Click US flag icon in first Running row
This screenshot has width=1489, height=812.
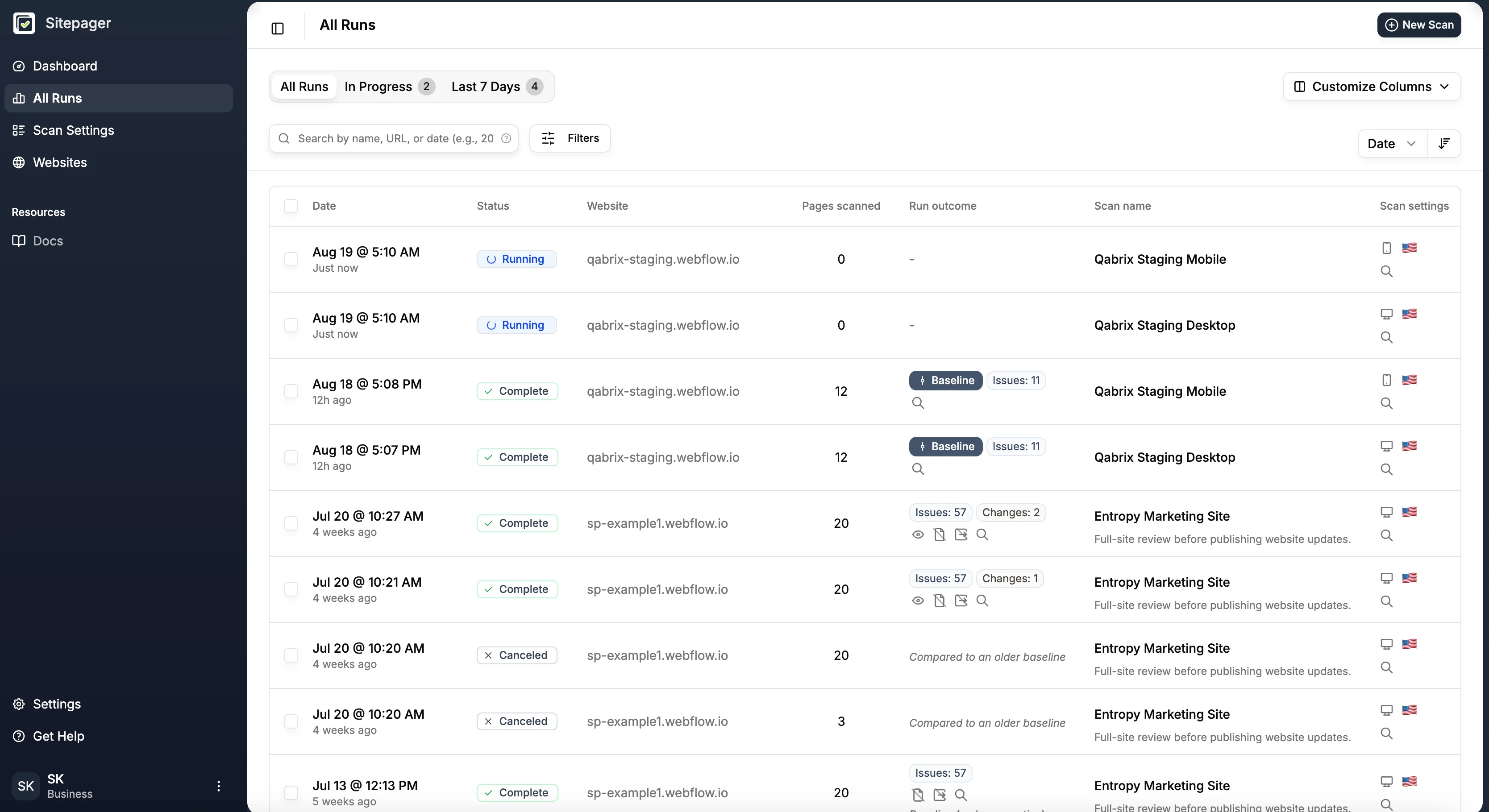click(x=1409, y=248)
